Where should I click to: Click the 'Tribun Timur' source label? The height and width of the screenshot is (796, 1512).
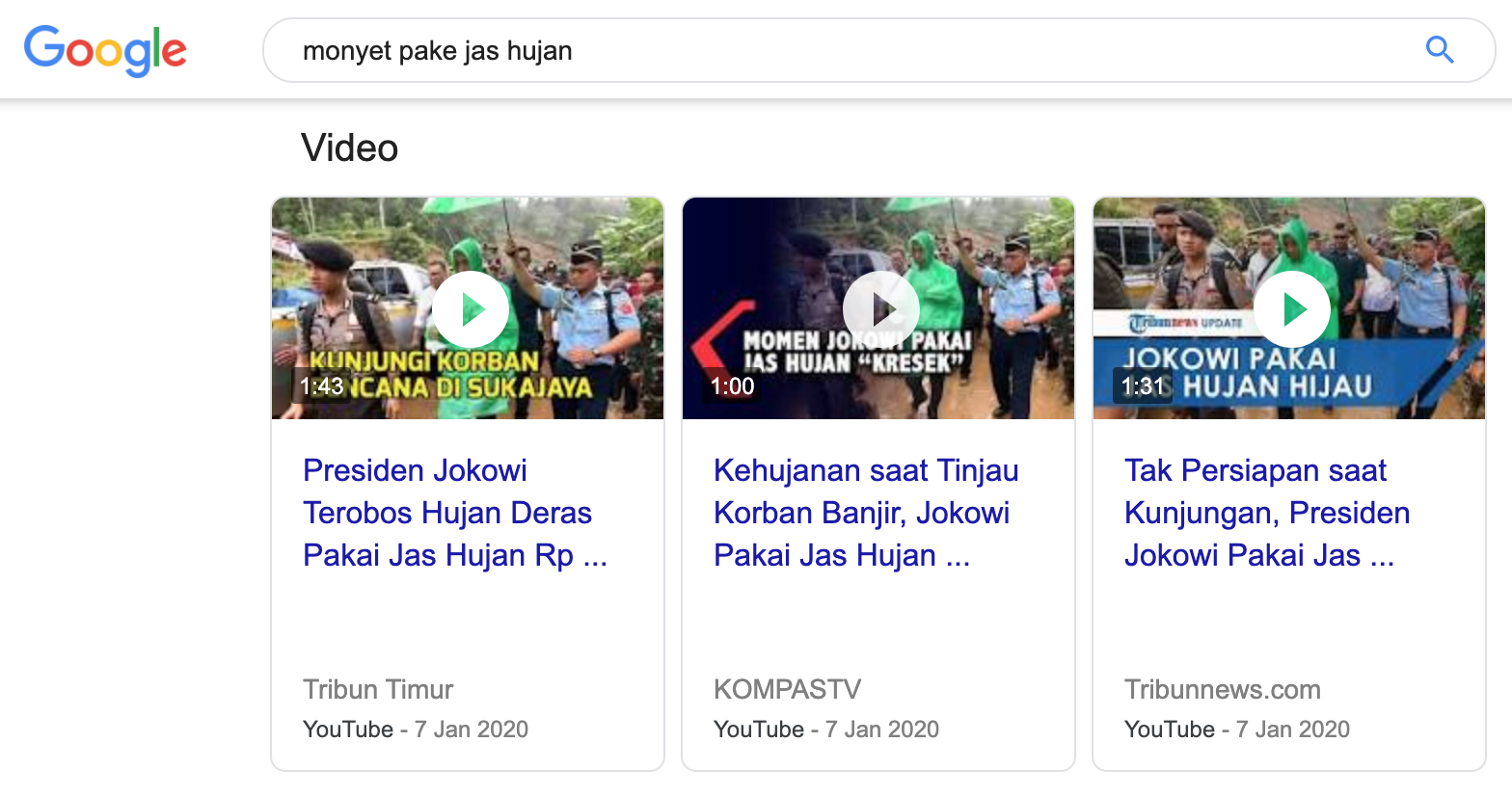coord(378,689)
